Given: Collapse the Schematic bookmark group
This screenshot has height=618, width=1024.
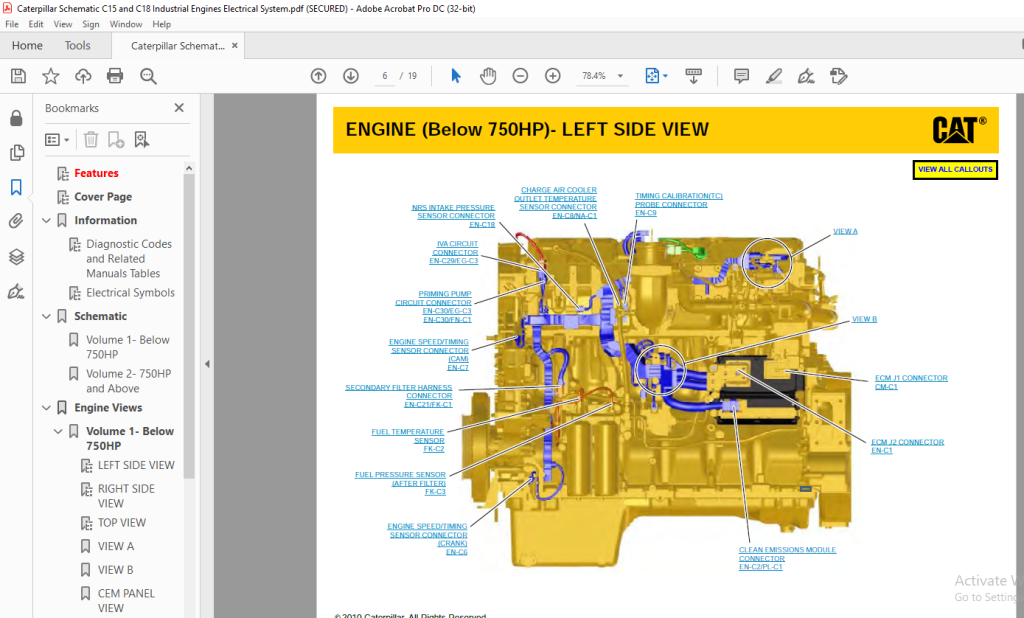Looking at the screenshot, I should 46,316.
